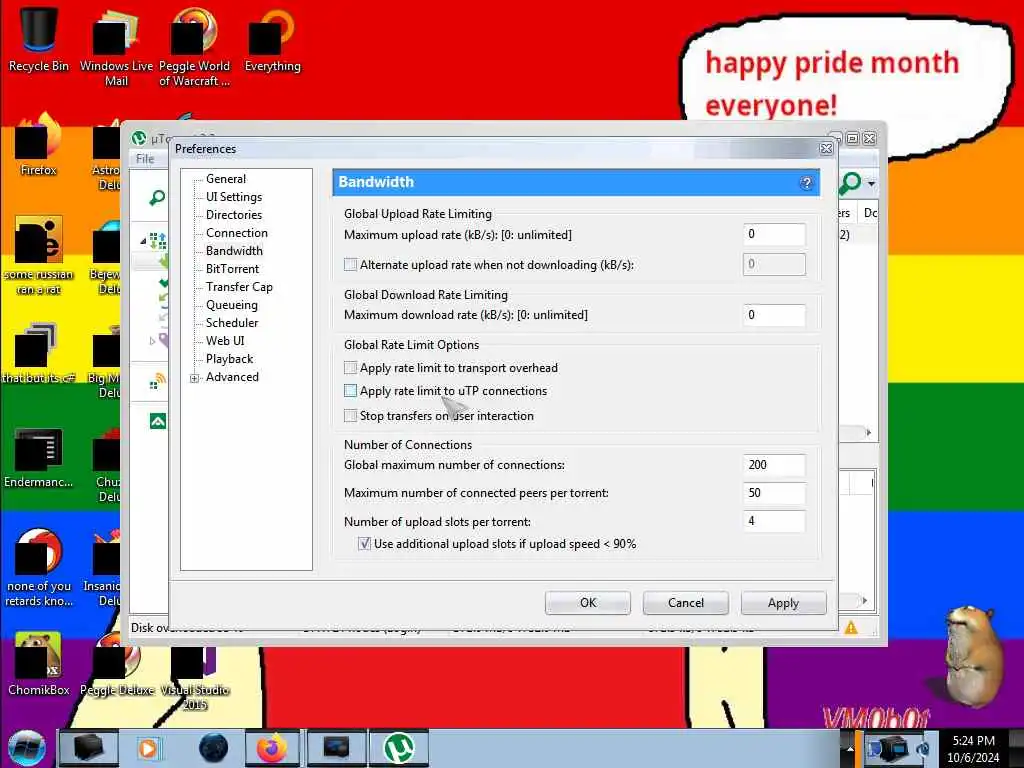This screenshot has height=768, width=1024.
Task: Click upload slots per torrent field
Action: pyautogui.click(x=774, y=521)
